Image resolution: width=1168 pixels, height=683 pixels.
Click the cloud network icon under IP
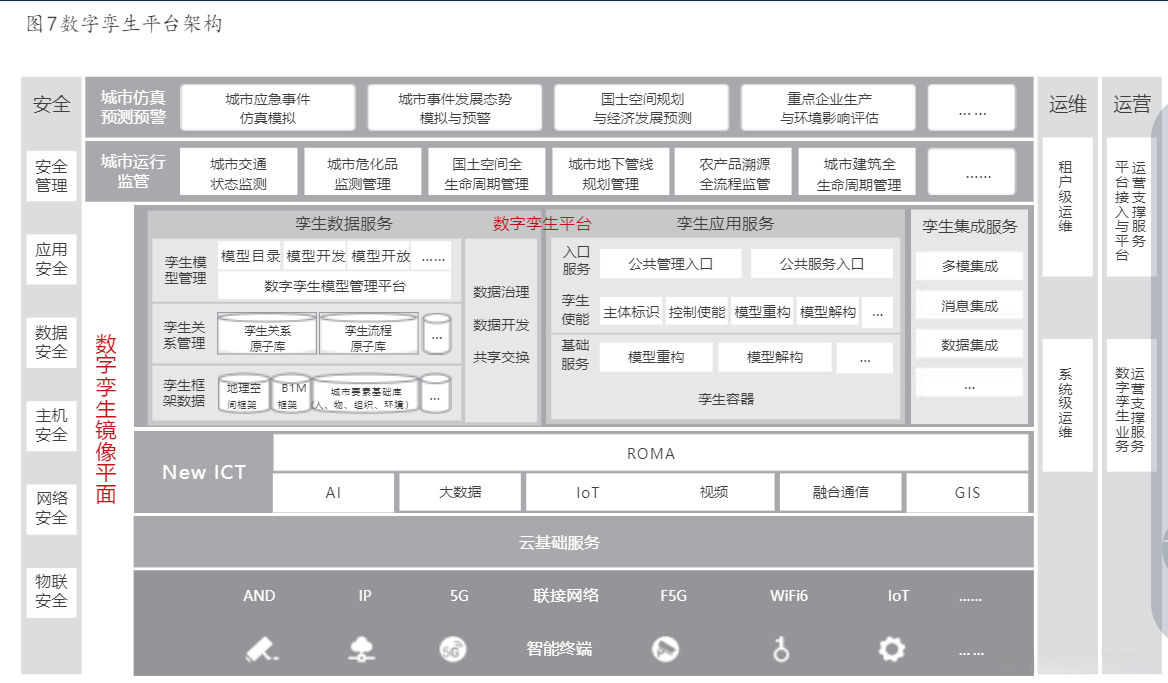tap(362, 649)
